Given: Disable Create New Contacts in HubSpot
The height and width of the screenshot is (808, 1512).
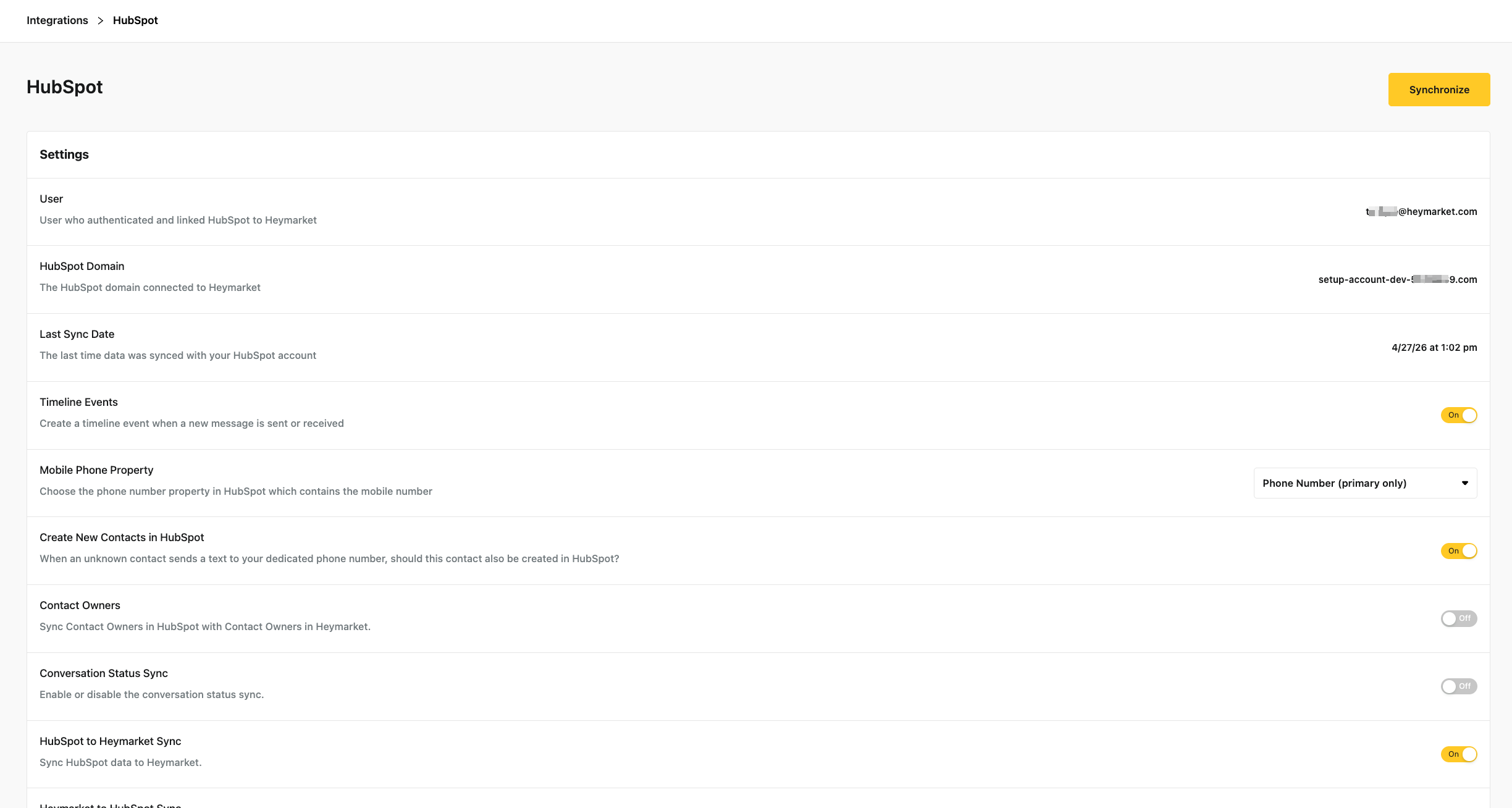Looking at the screenshot, I should 1459,551.
